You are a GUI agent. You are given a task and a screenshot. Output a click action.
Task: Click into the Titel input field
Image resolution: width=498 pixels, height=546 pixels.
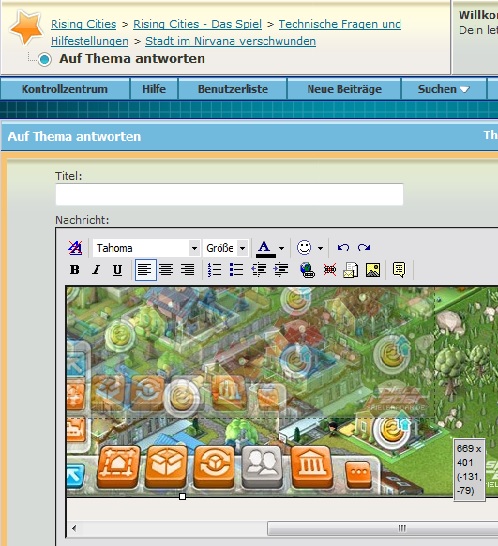229,194
